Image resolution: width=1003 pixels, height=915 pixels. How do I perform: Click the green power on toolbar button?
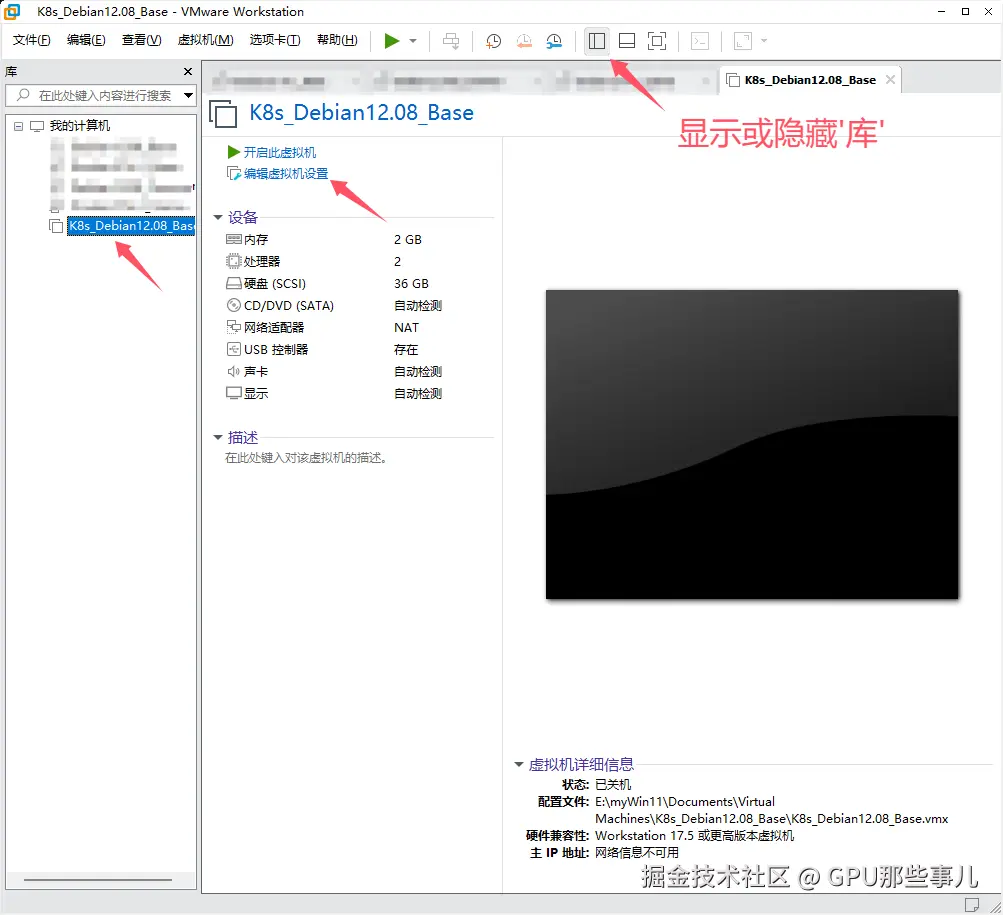click(x=391, y=41)
